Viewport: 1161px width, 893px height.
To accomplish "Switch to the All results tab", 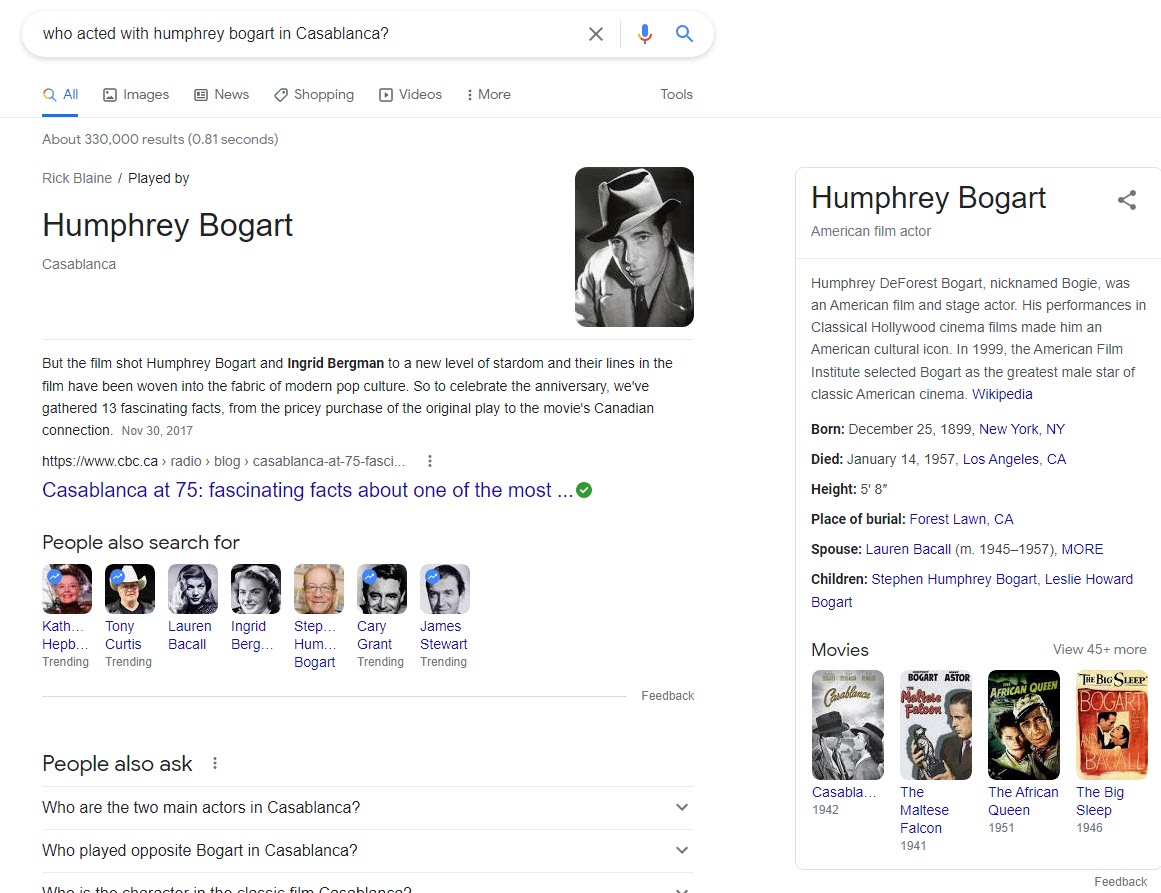I will [61, 95].
